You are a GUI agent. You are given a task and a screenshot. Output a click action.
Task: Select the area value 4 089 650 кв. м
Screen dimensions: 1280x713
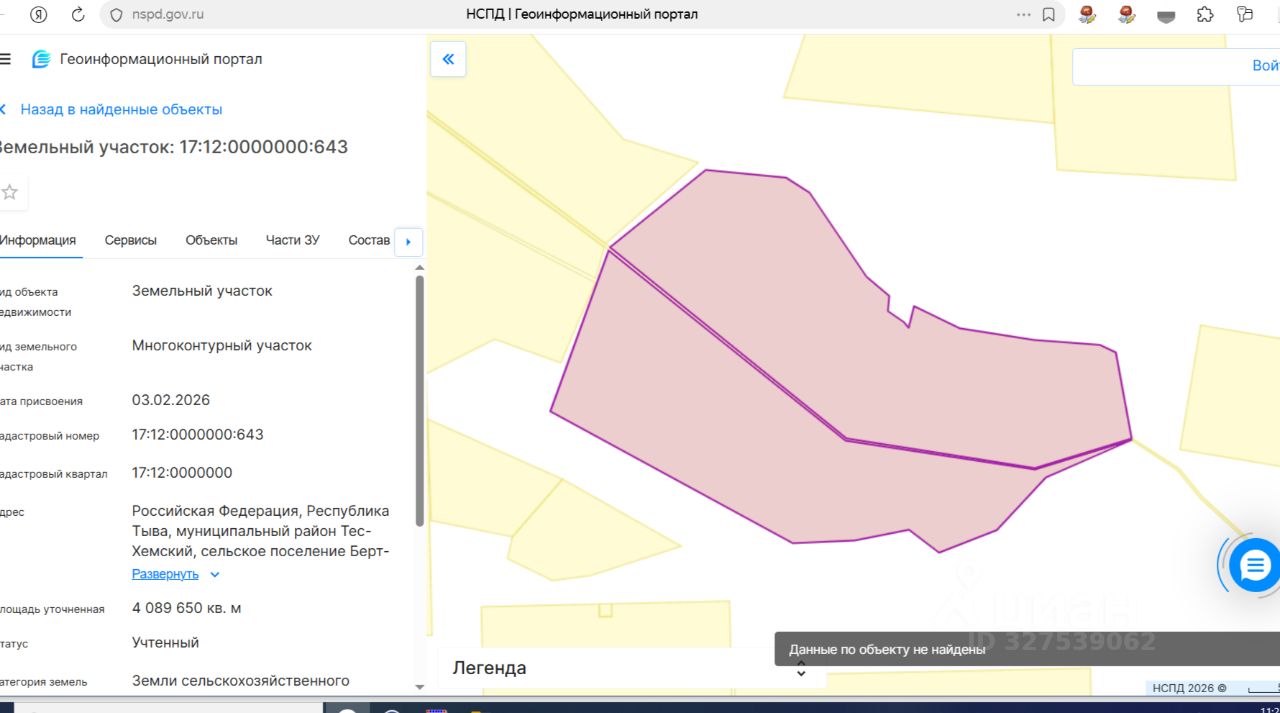click(186, 608)
